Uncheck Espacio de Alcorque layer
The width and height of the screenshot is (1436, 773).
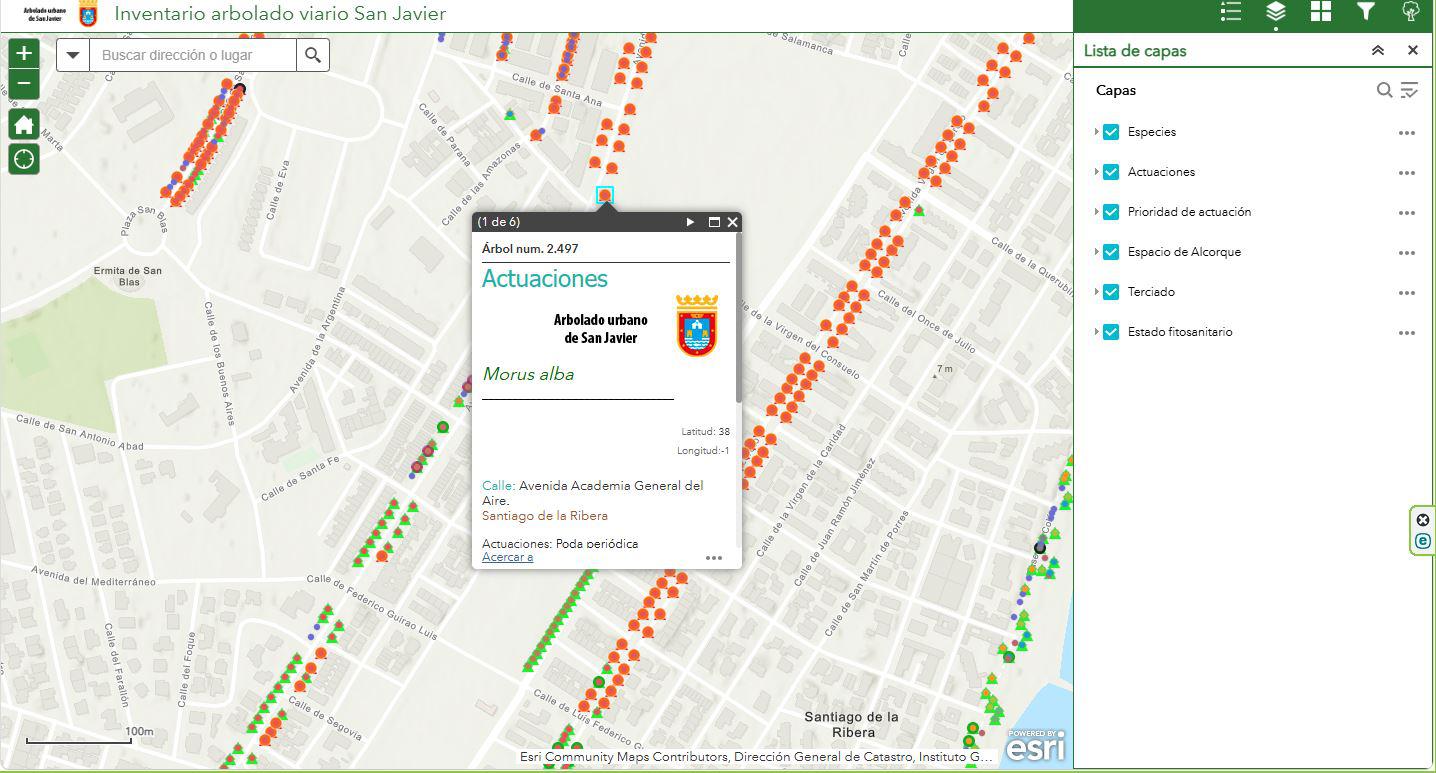[x=1110, y=252]
